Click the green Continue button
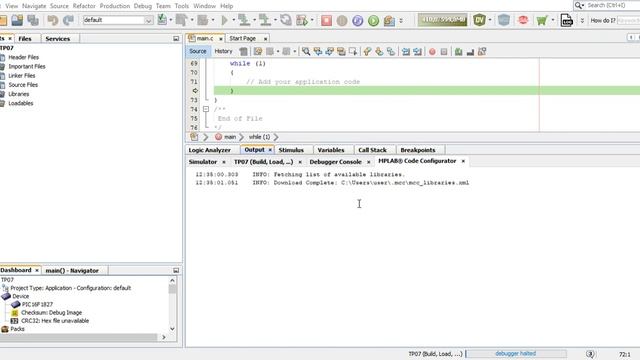The height and width of the screenshot is (360, 640). coord(373,20)
